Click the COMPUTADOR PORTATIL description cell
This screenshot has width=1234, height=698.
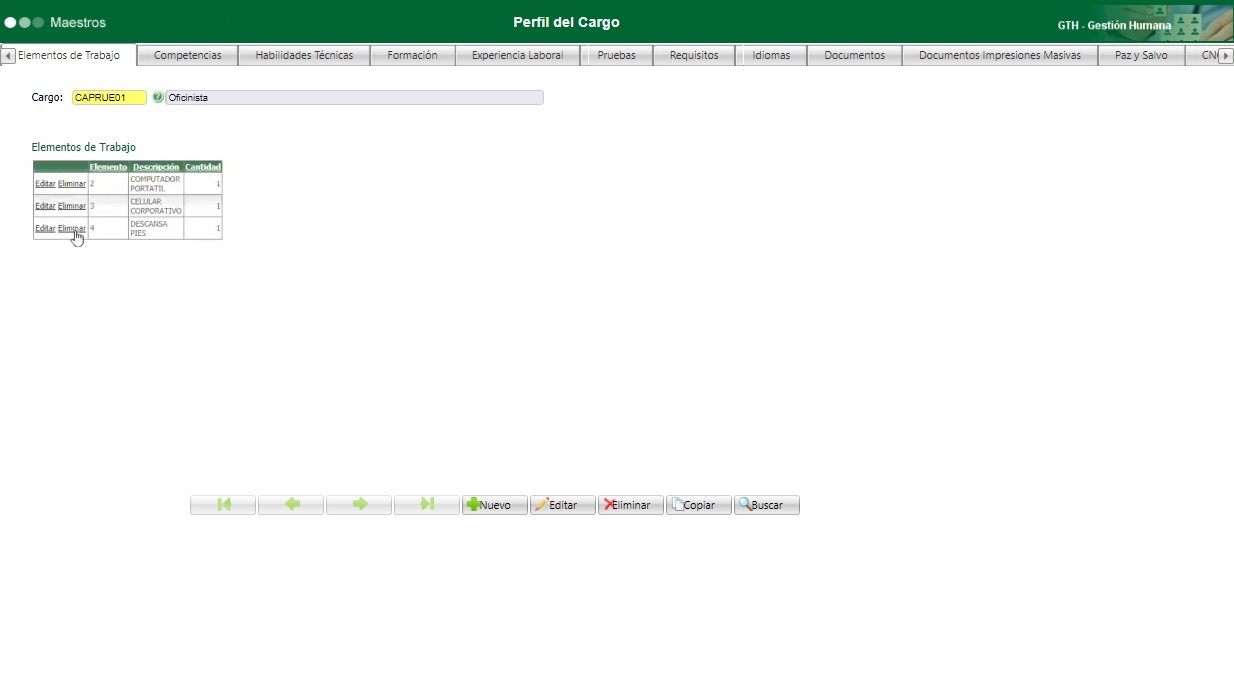click(x=156, y=184)
